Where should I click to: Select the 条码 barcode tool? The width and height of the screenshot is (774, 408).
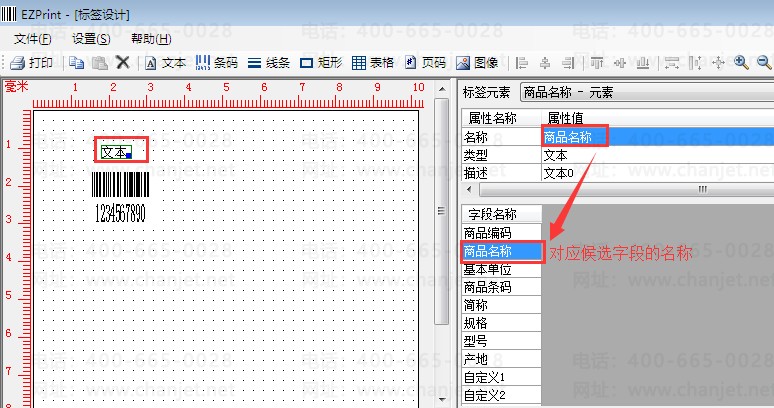pos(217,62)
